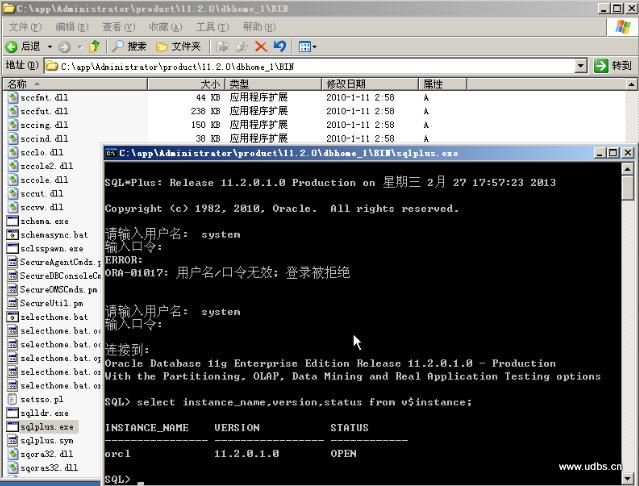Click the address bar path field
Screen dimensions: 639x486
(310, 66)
